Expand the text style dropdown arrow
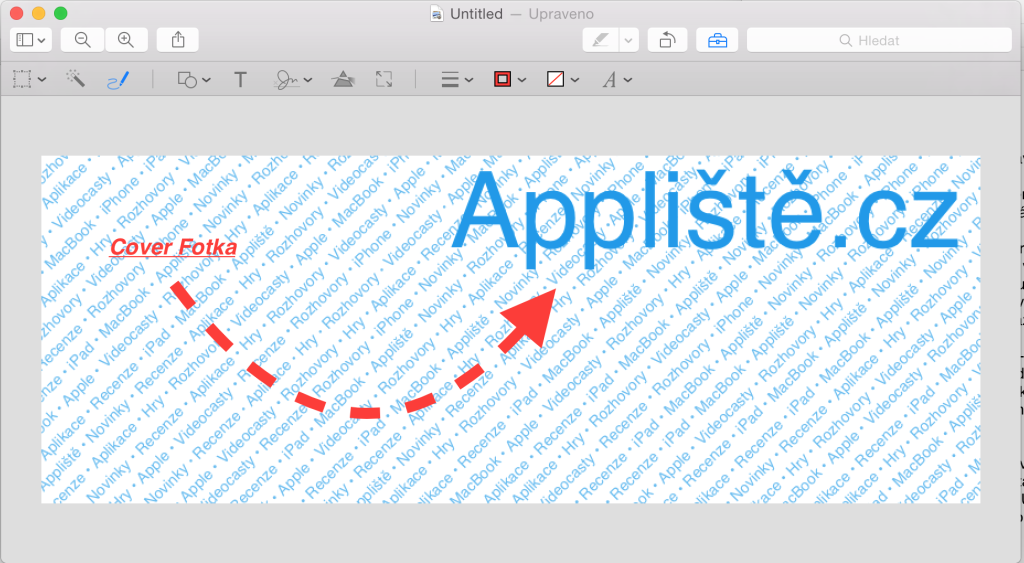The width and height of the screenshot is (1024, 563). click(628, 80)
